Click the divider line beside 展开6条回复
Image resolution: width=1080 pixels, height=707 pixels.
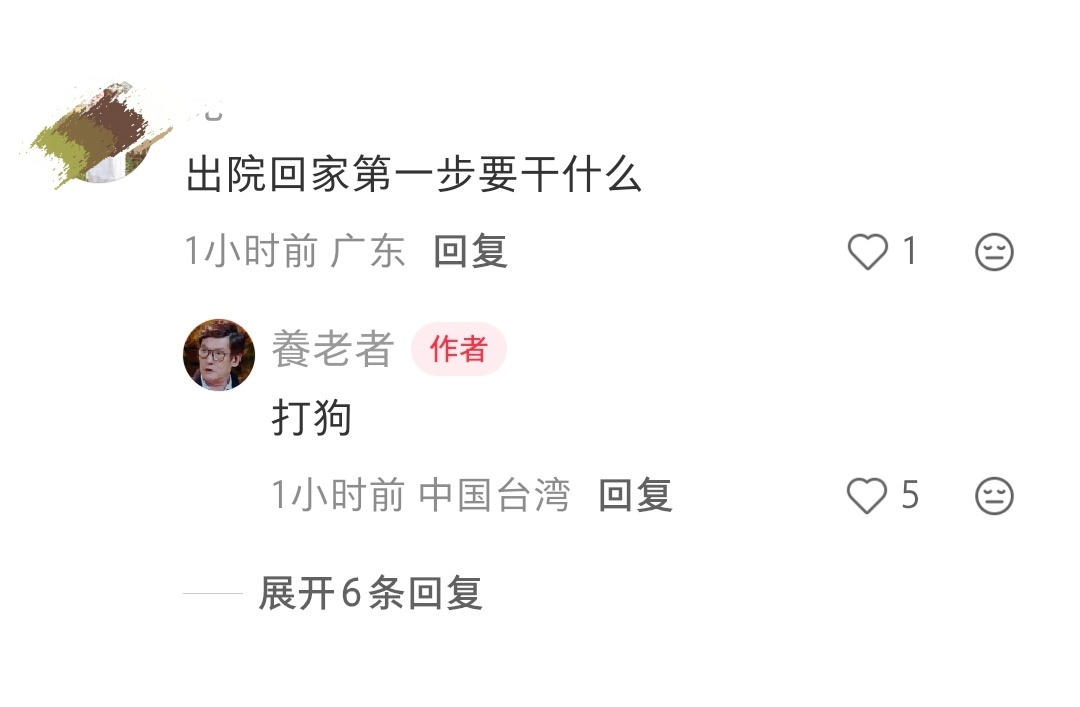pos(213,593)
